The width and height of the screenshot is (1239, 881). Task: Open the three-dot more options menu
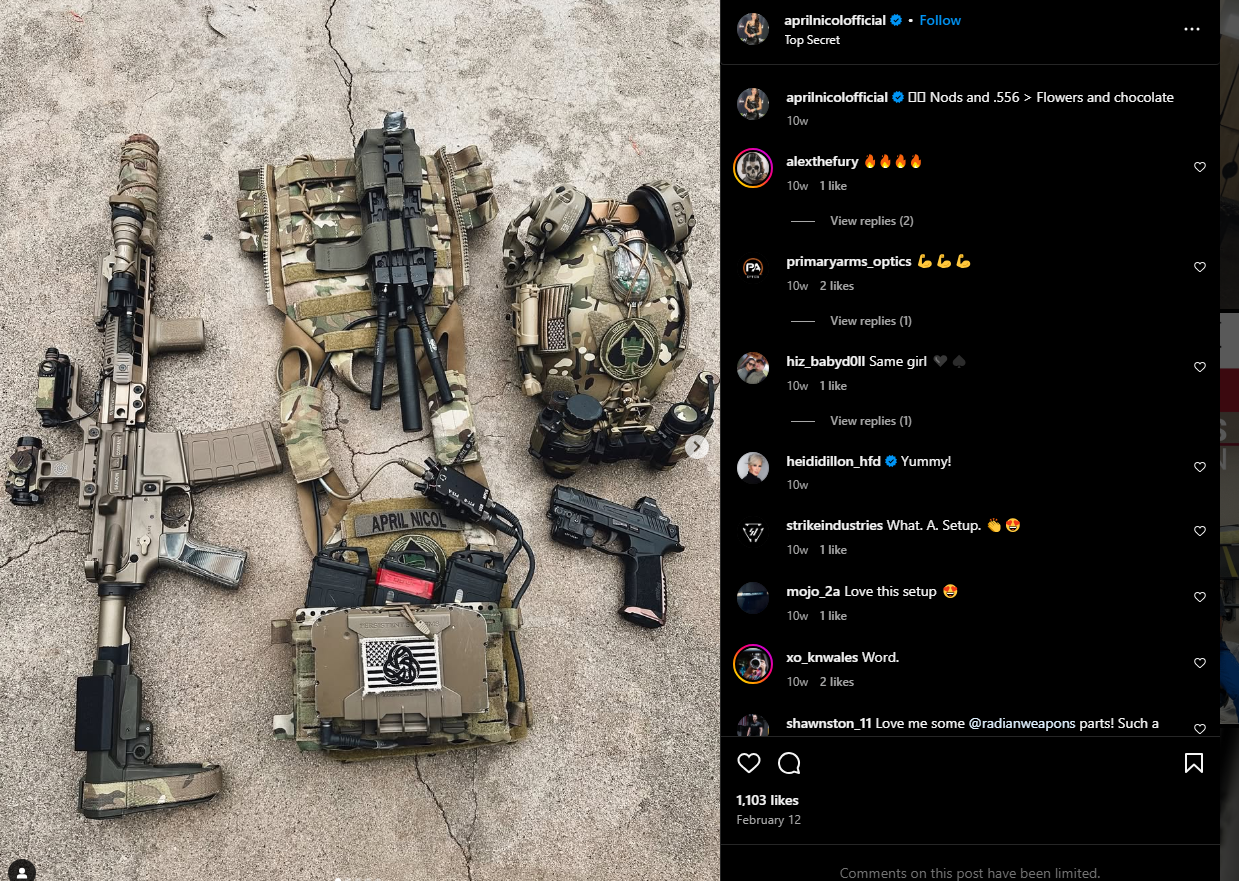pos(1191,29)
